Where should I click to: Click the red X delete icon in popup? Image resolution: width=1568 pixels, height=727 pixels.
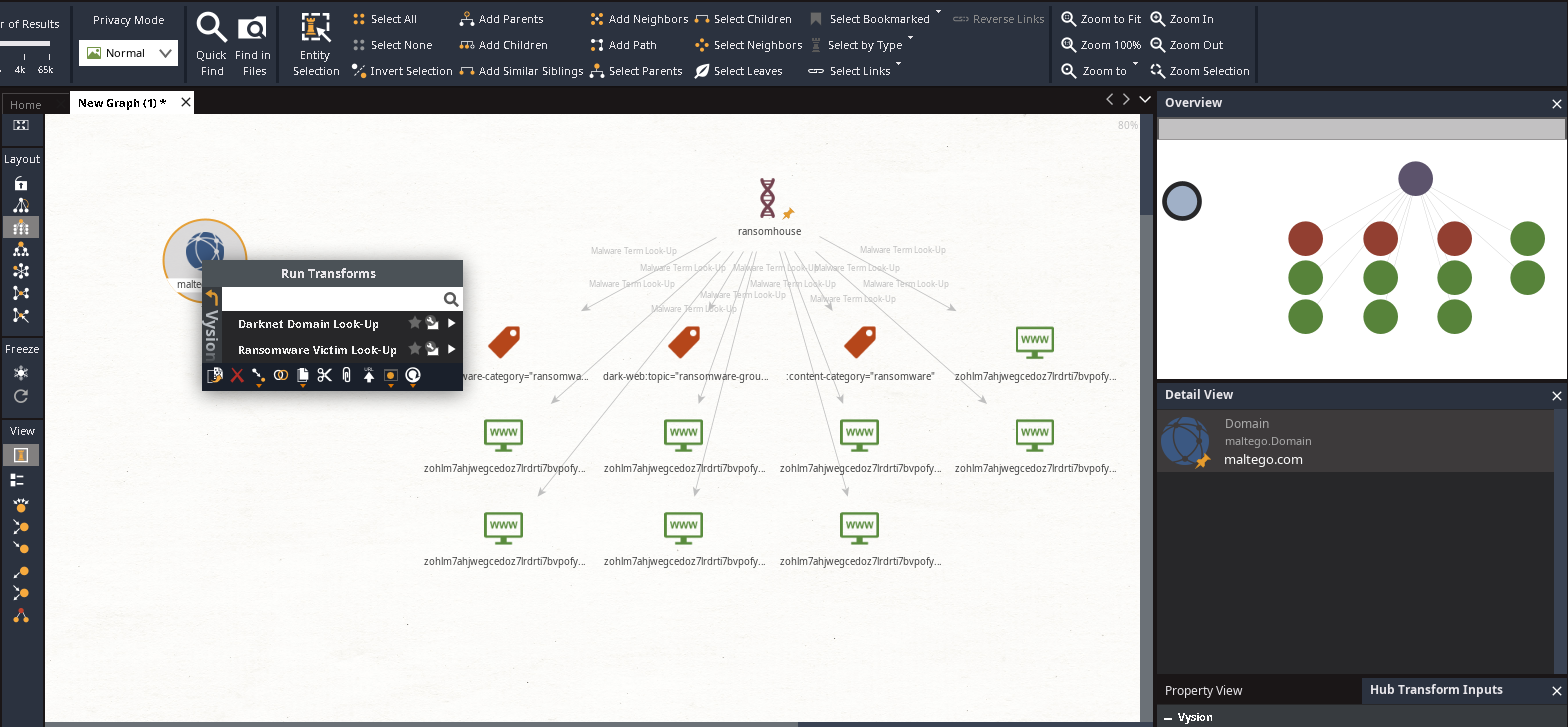[237, 376]
